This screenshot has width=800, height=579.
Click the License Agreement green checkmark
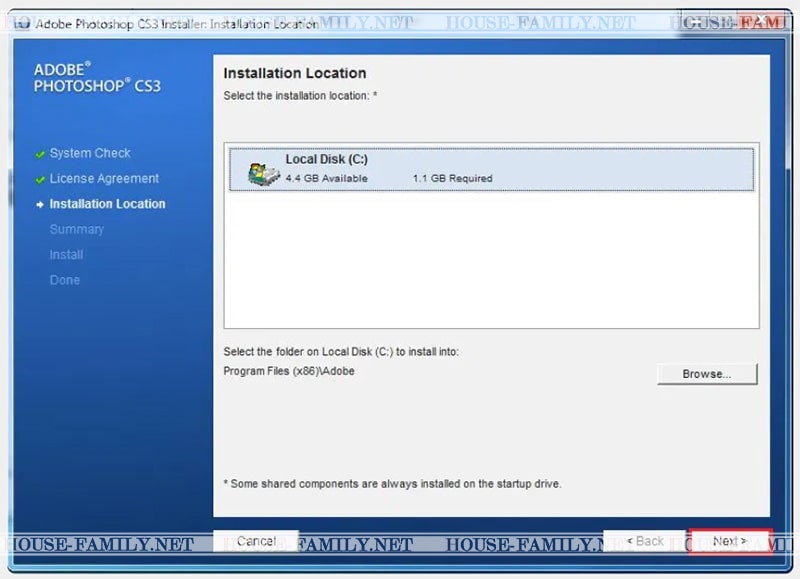click(x=40, y=180)
